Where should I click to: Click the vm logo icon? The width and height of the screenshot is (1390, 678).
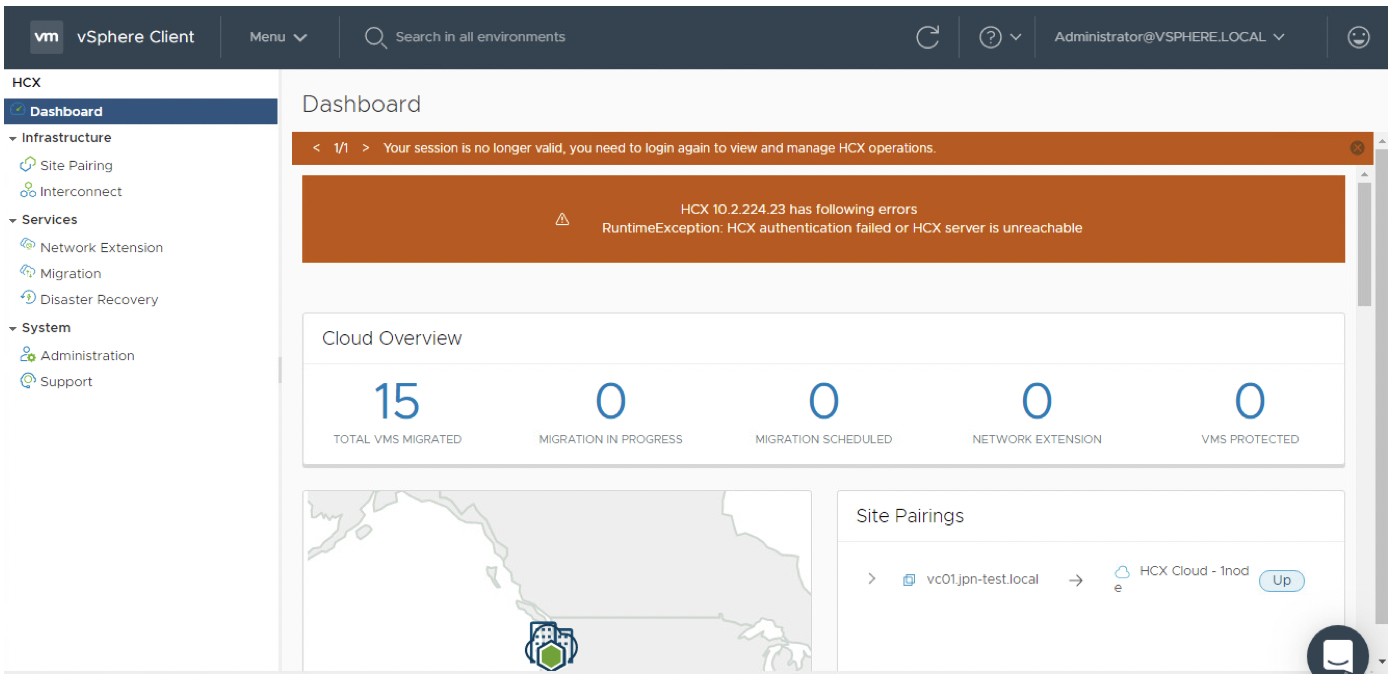click(46, 37)
